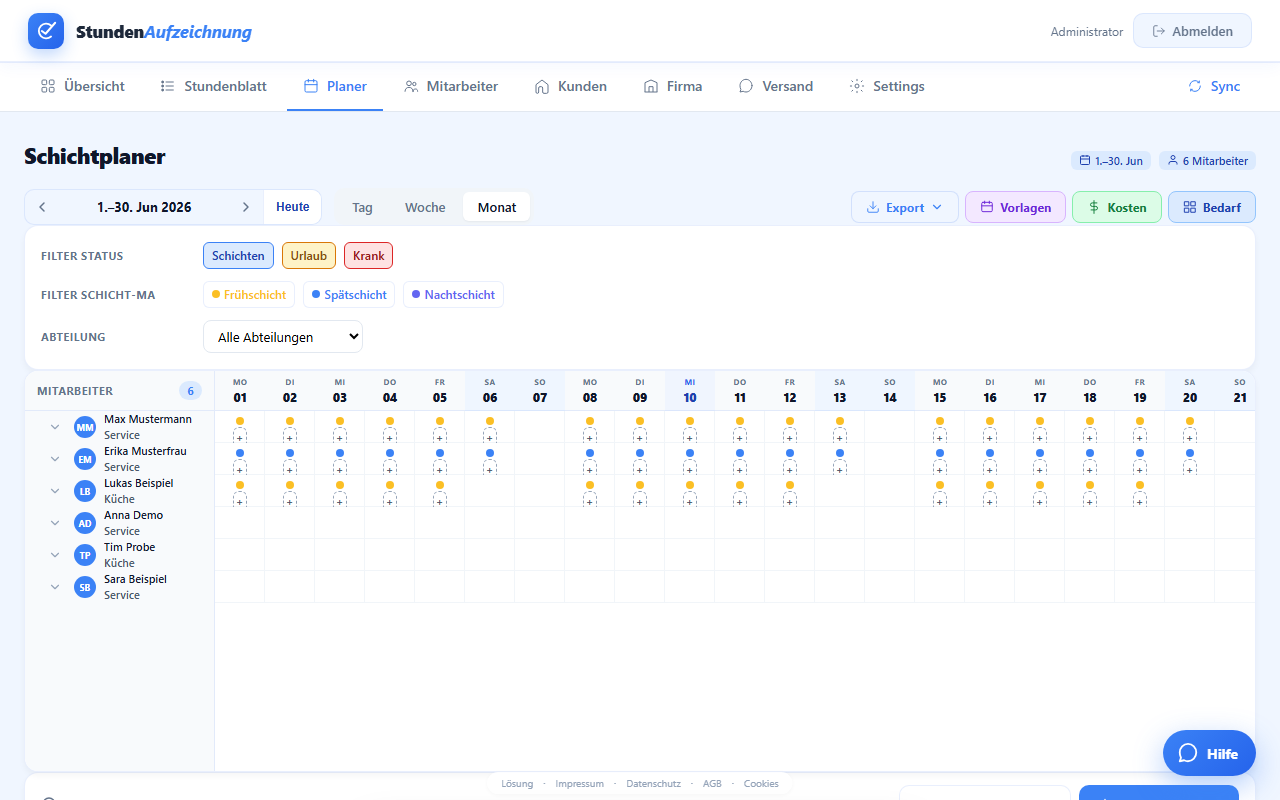The height and width of the screenshot is (800, 1280).
Task: Add shift for Lukas Beispiel on day 05
Action: [x=440, y=501]
